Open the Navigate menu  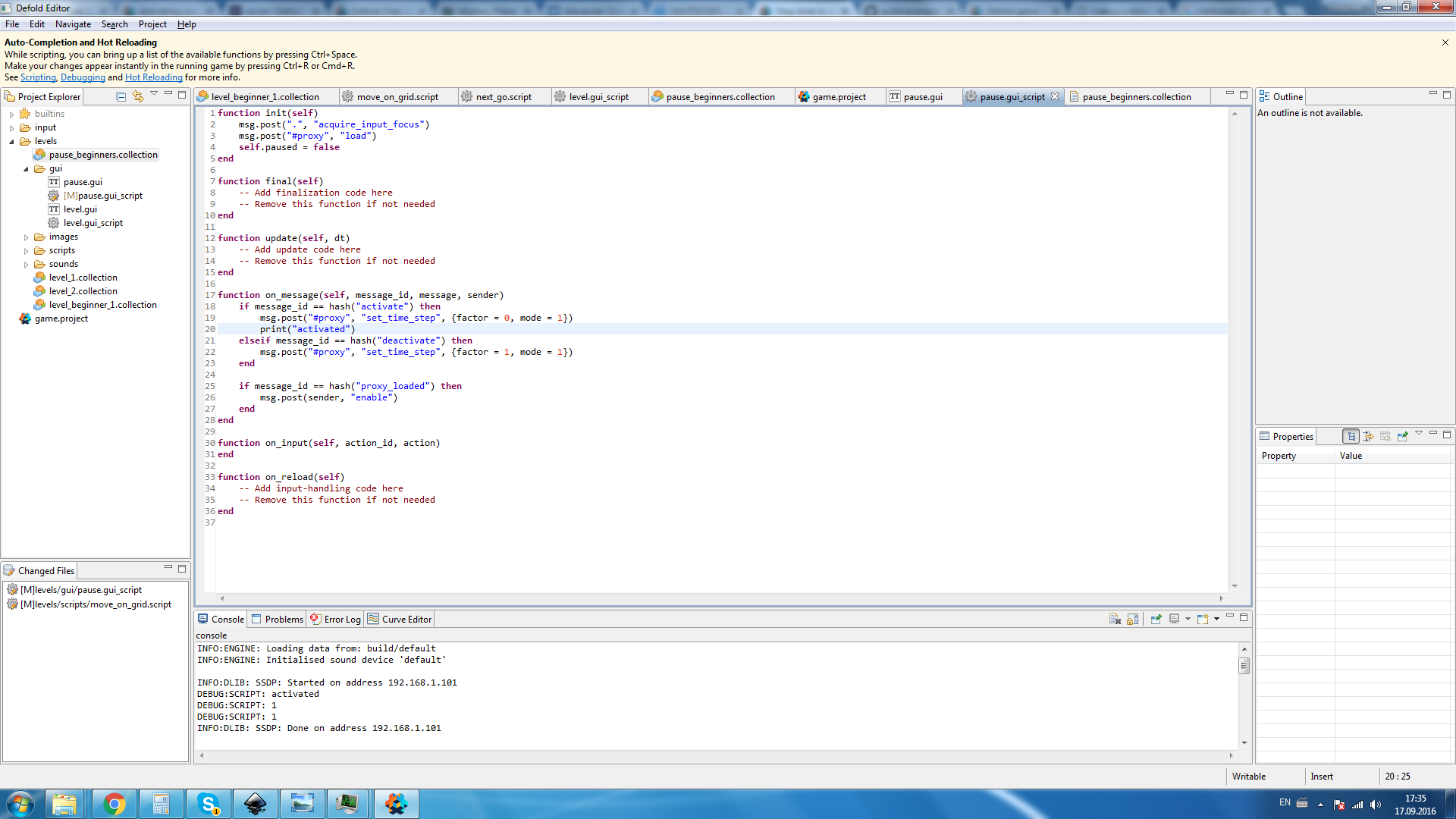pyautogui.click(x=73, y=24)
